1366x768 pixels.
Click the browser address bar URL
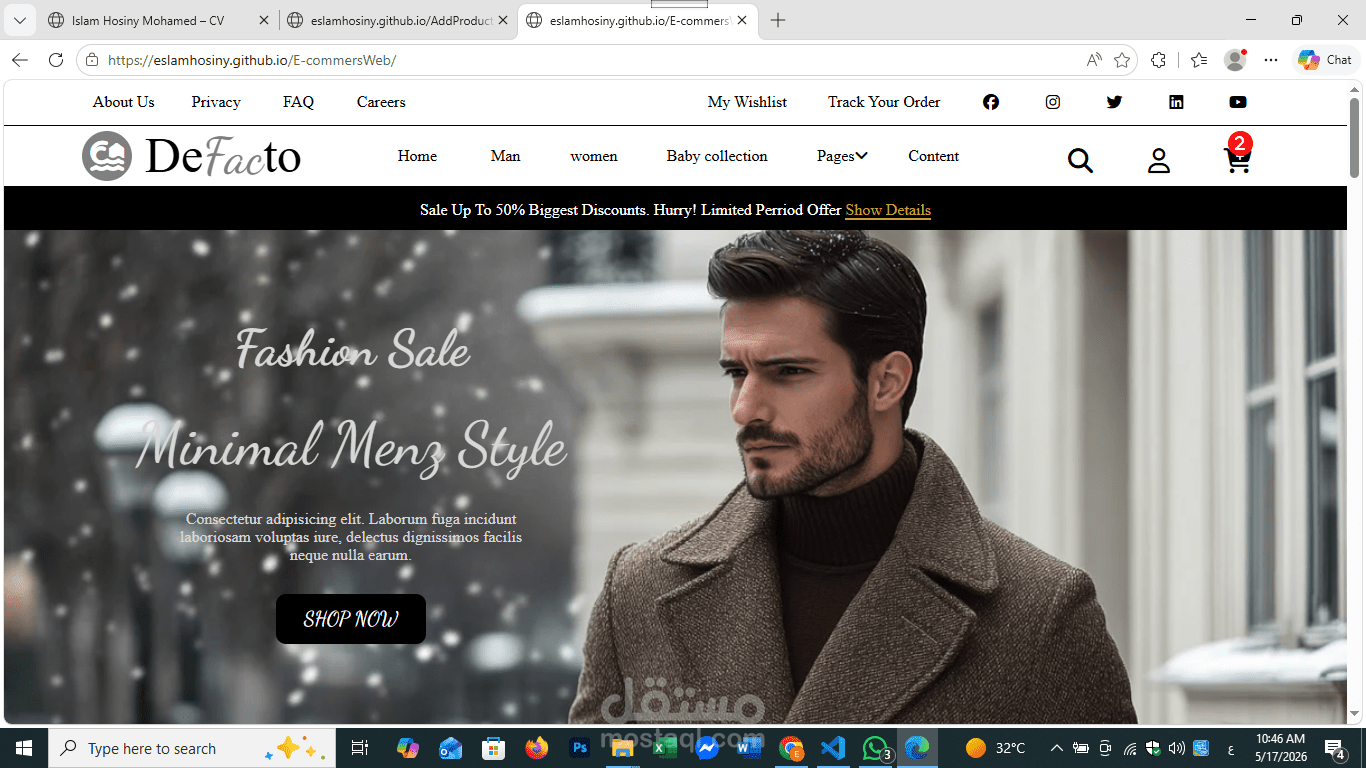pos(252,60)
